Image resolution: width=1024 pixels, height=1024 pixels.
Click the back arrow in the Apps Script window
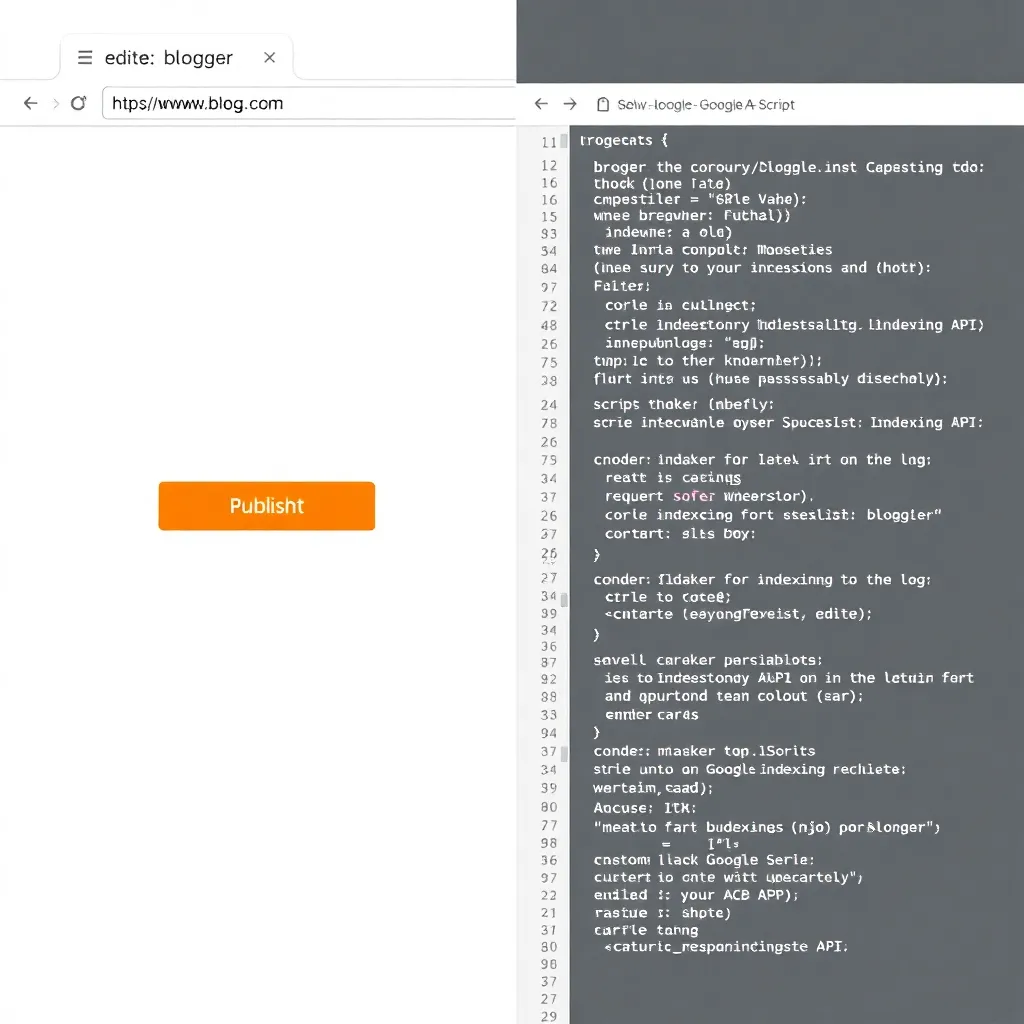[540, 103]
